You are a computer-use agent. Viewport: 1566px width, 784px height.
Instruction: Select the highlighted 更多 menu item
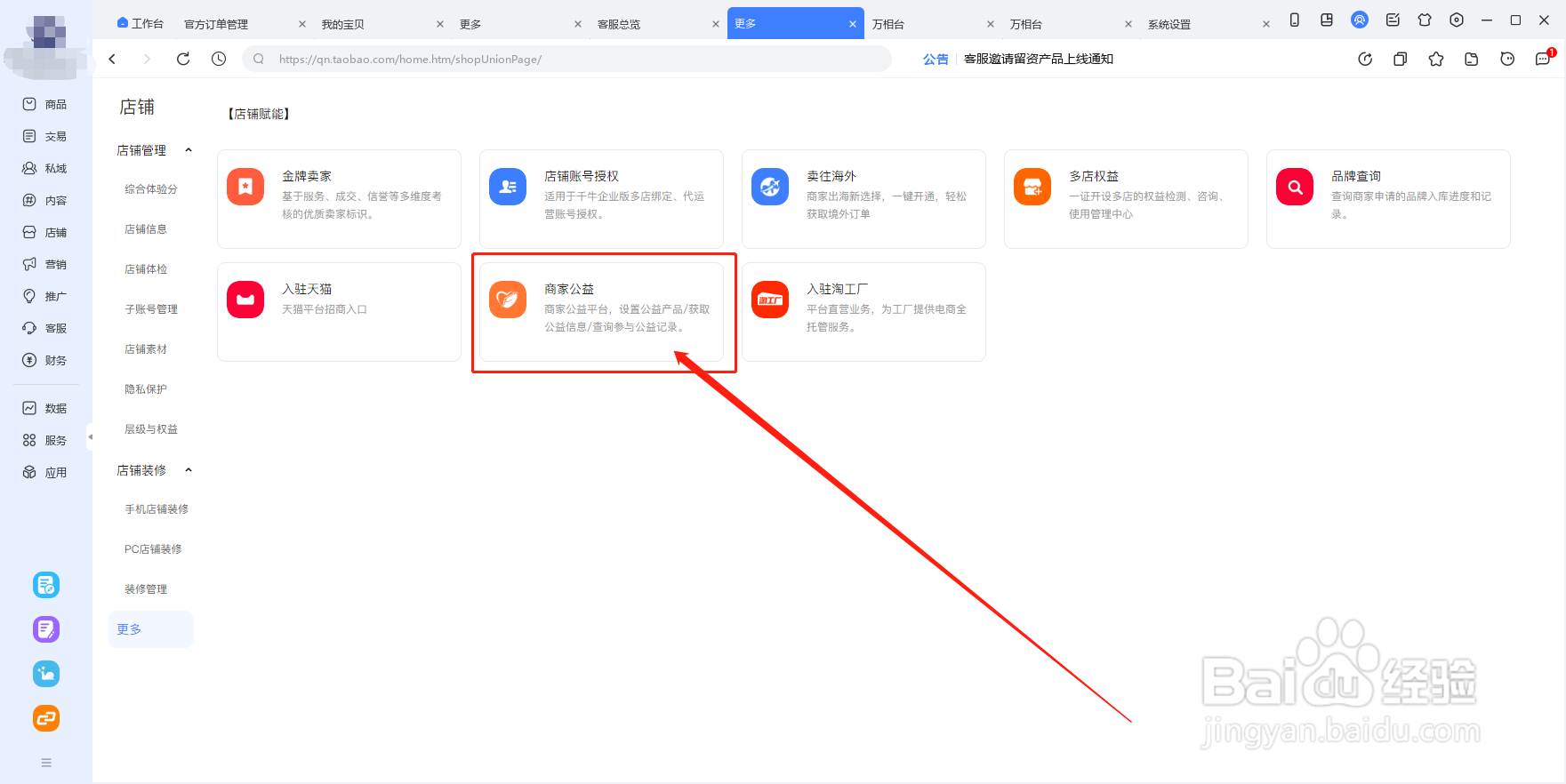point(150,629)
